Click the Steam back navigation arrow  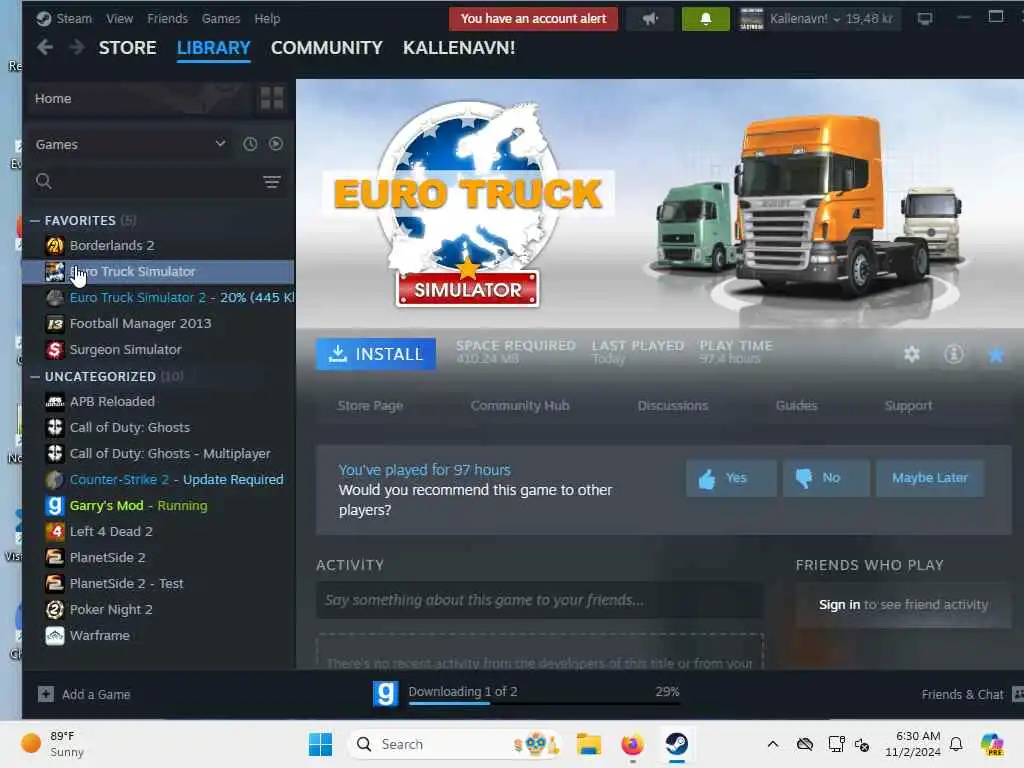pos(44,47)
